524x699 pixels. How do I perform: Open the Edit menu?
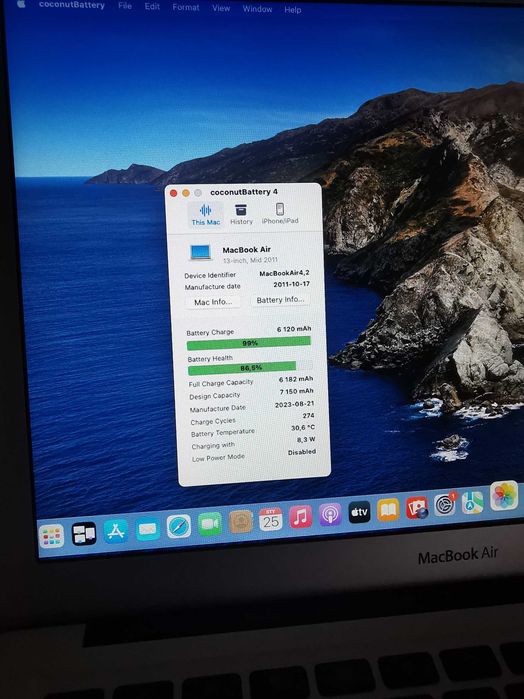click(152, 6)
